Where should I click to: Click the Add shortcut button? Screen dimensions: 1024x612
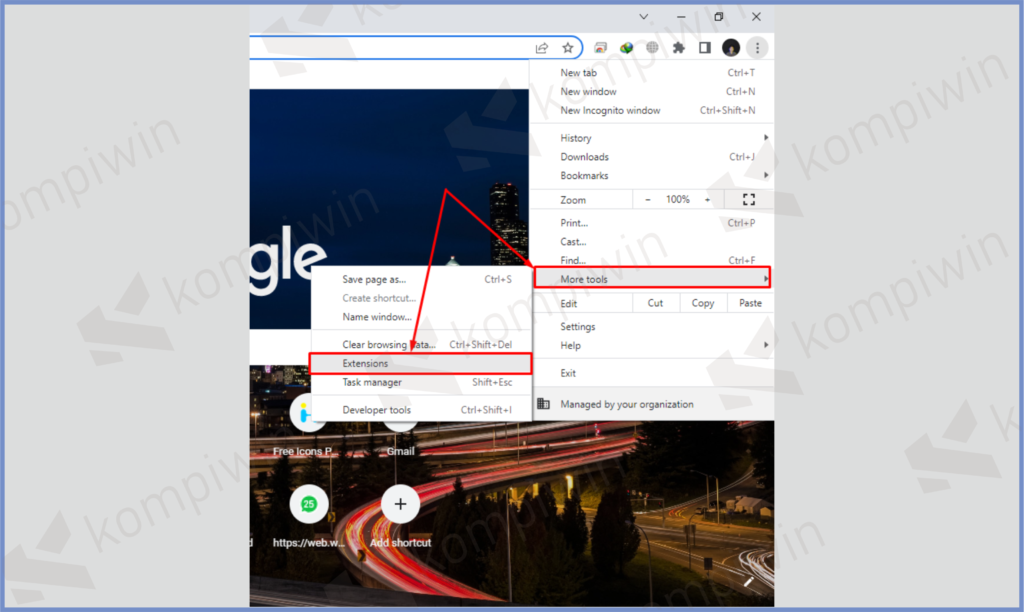tap(399, 504)
